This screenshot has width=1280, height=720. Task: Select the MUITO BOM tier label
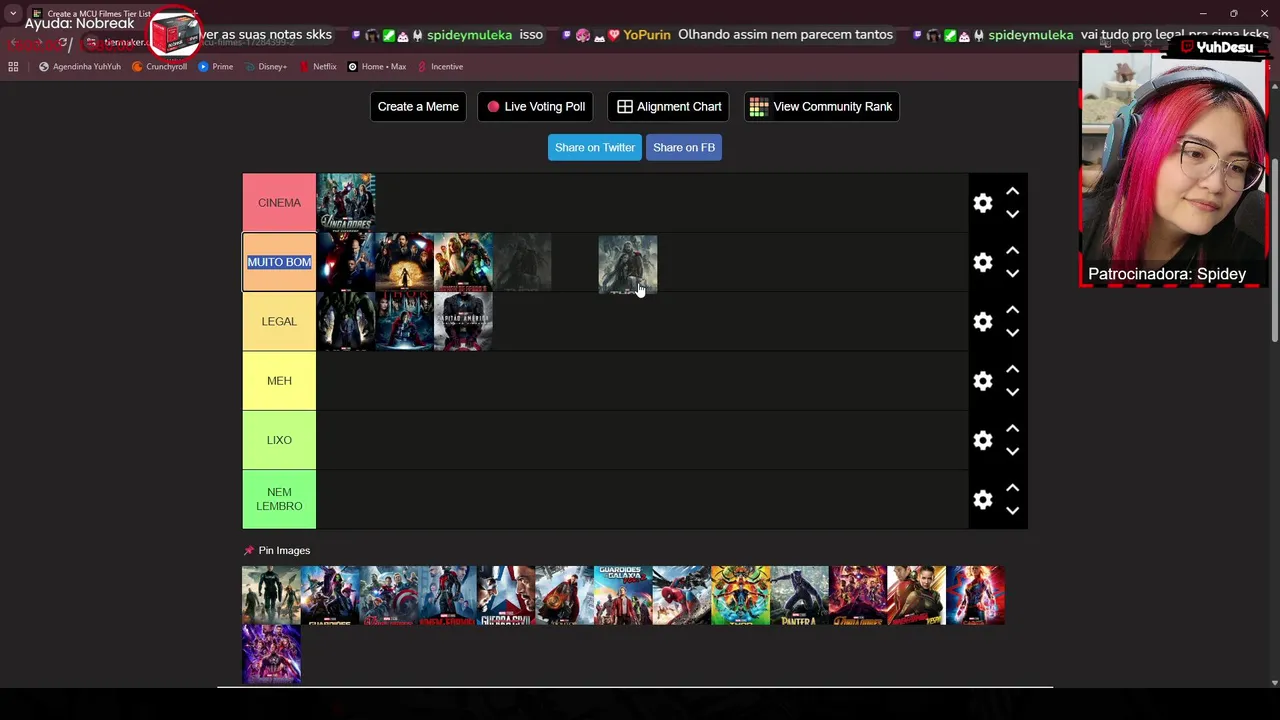pyautogui.click(x=279, y=262)
